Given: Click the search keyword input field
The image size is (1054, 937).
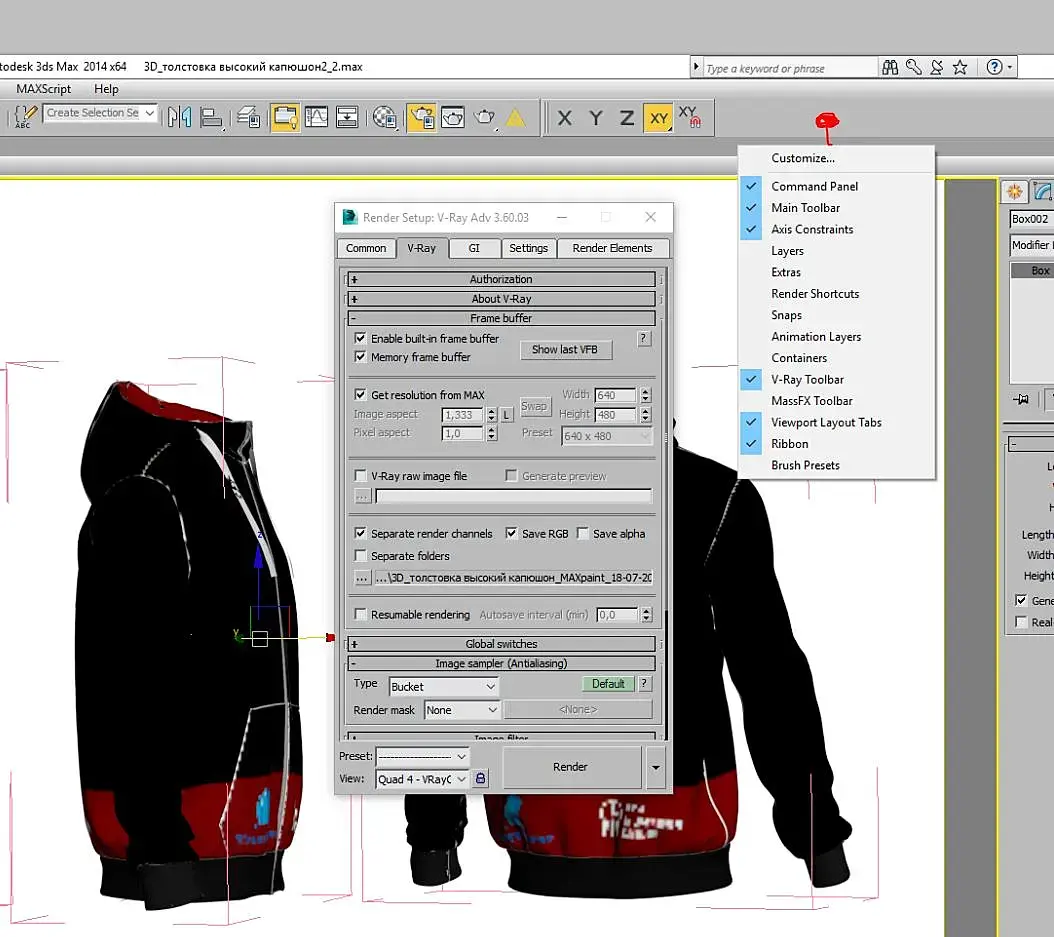Looking at the screenshot, I should 788,68.
